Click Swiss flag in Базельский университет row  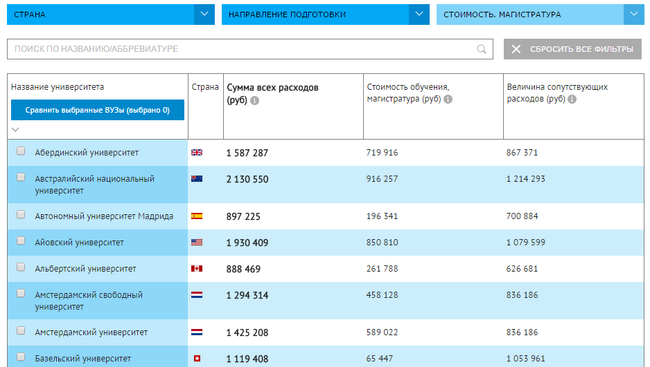click(x=197, y=358)
